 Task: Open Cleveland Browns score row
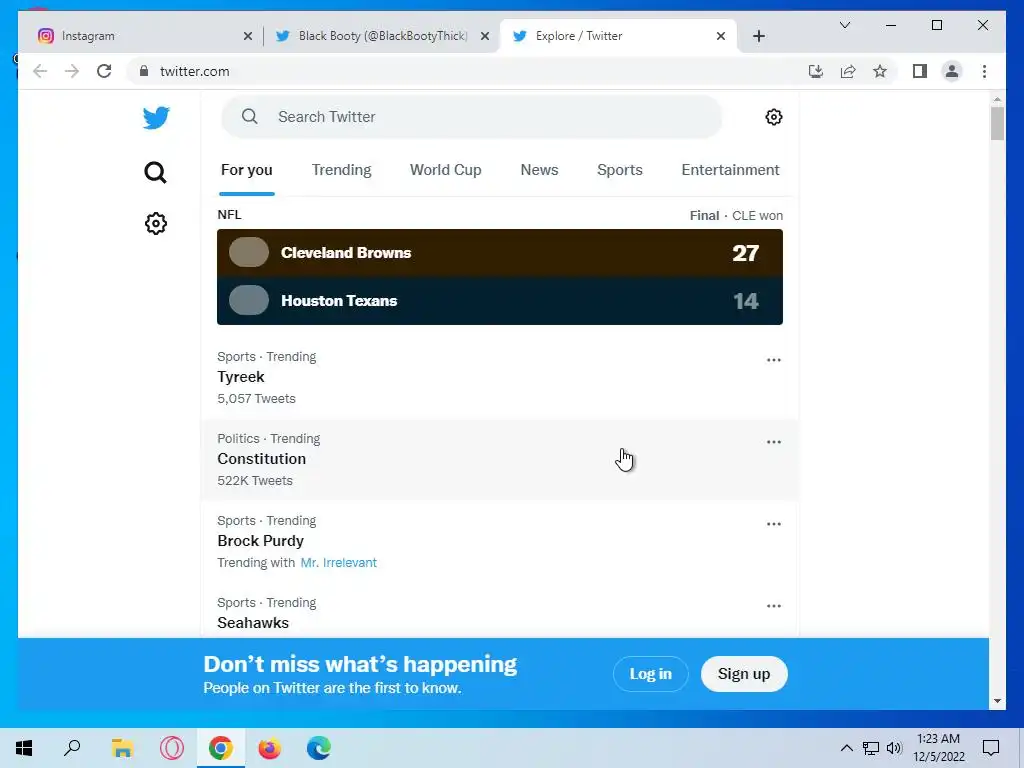(x=500, y=253)
